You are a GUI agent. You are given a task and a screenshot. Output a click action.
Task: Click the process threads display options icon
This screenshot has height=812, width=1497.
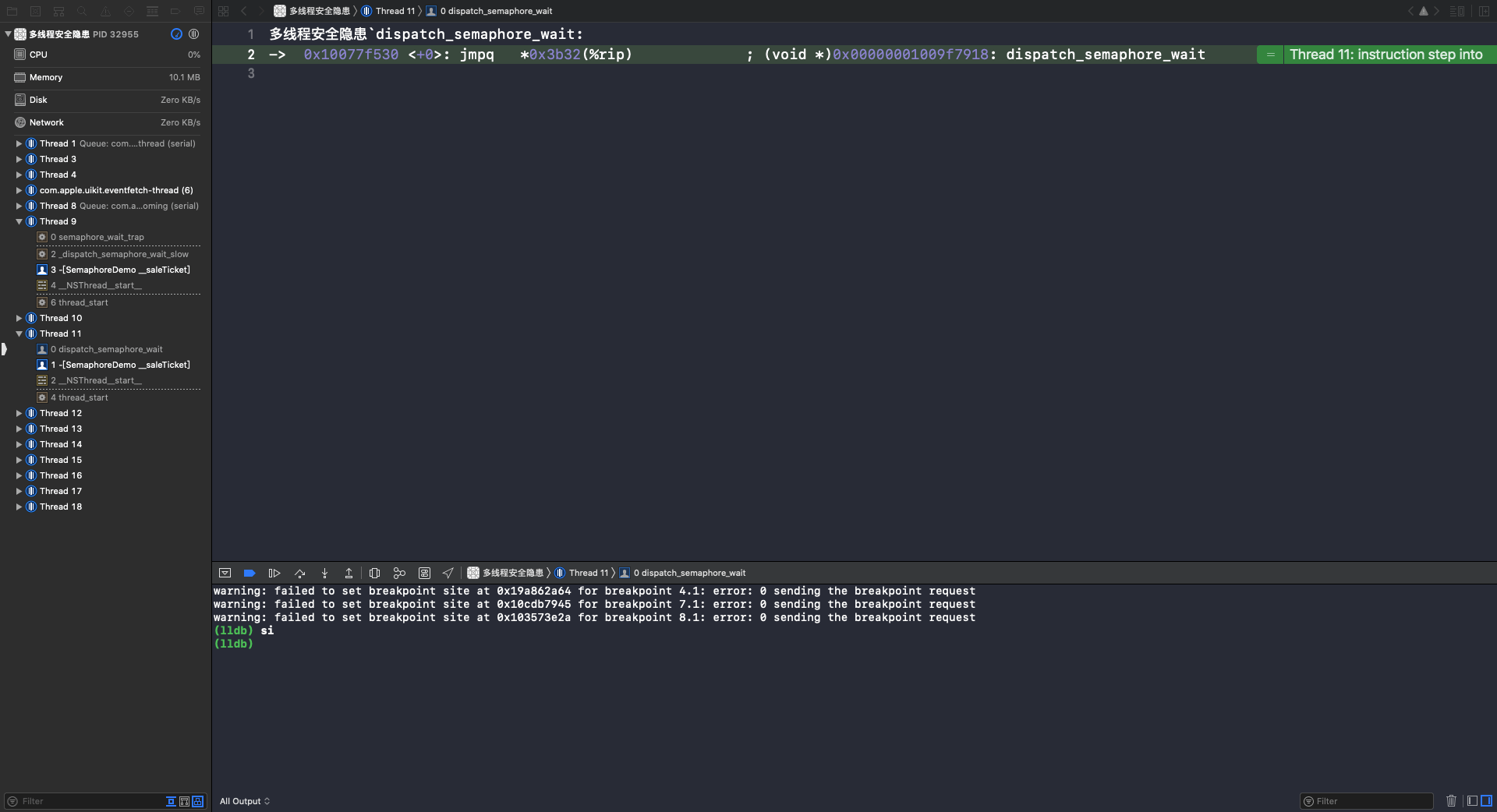pyautogui.click(x=193, y=34)
